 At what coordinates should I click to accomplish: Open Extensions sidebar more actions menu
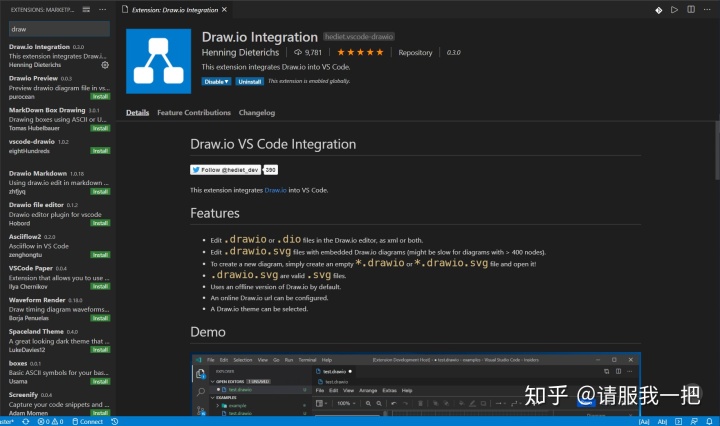(x=102, y=9)
